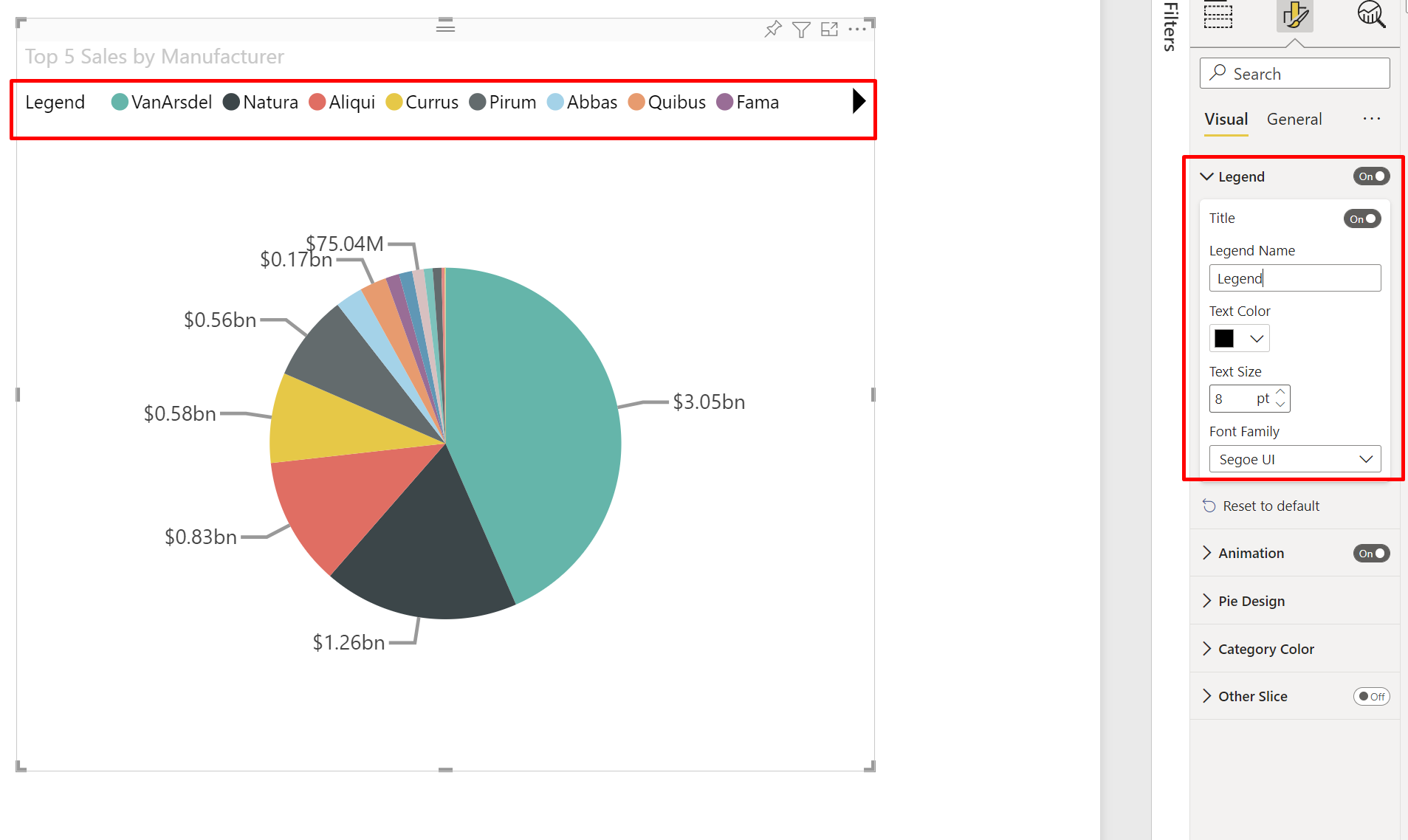Disable the legend Title toggle
The image size is (1408, 840).
(x=1361, y=218)
